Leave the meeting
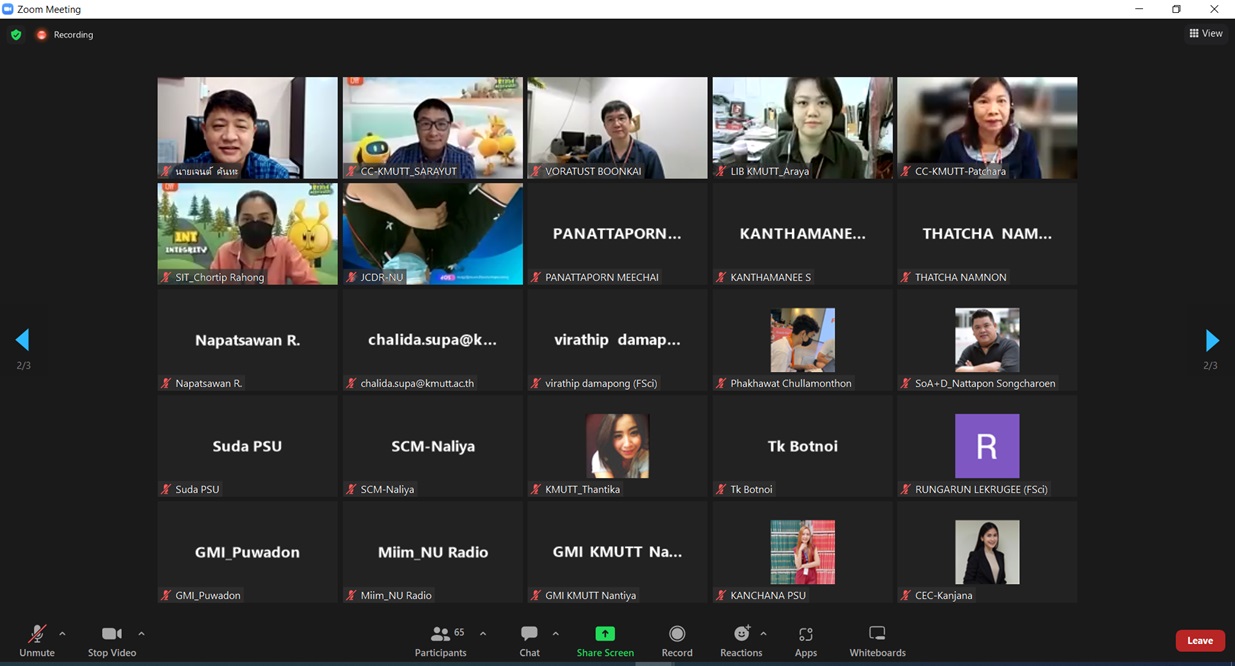1235x666 pixels. coord(1199,640)
